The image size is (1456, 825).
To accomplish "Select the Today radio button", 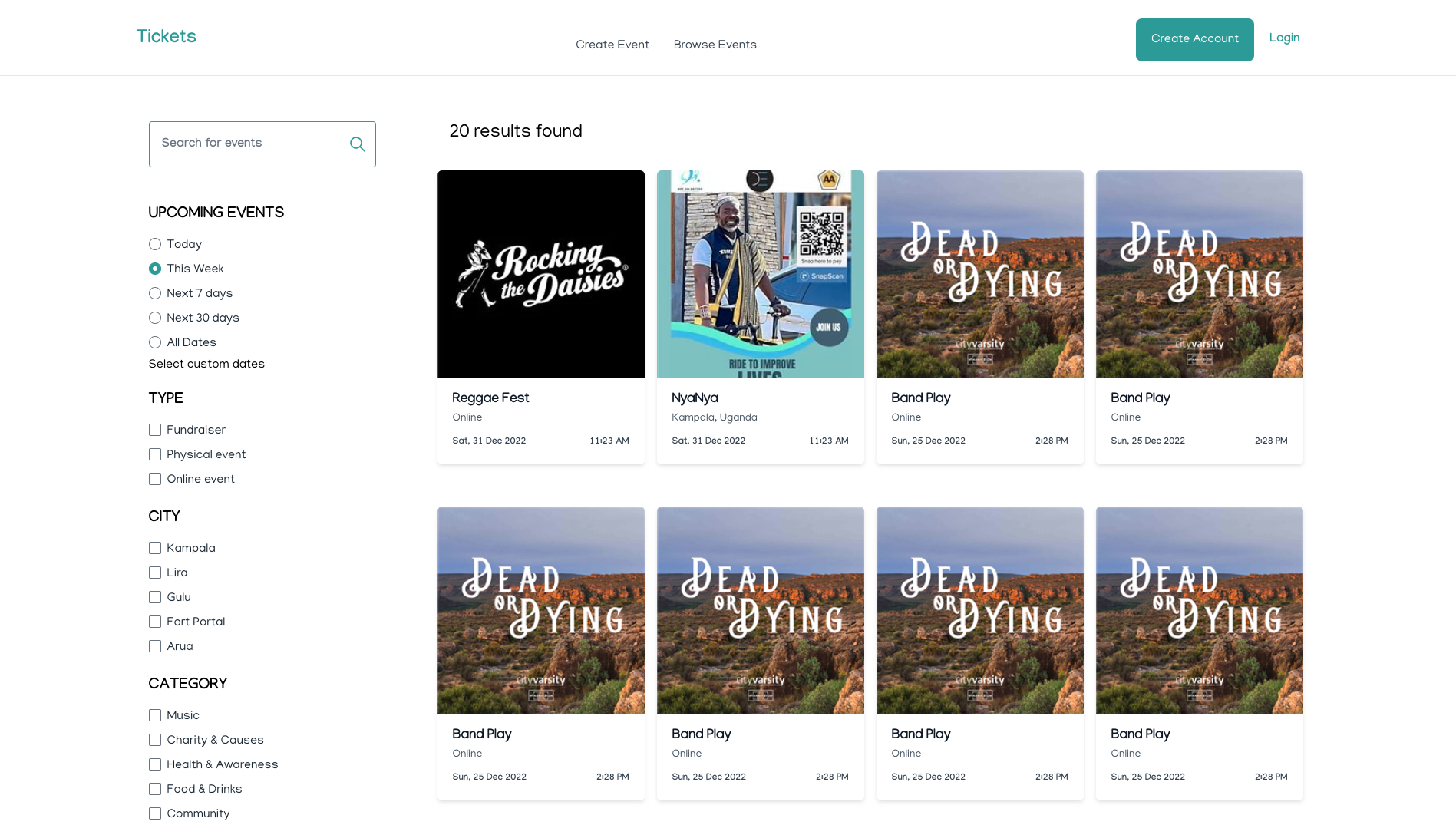I will point(155,245).
